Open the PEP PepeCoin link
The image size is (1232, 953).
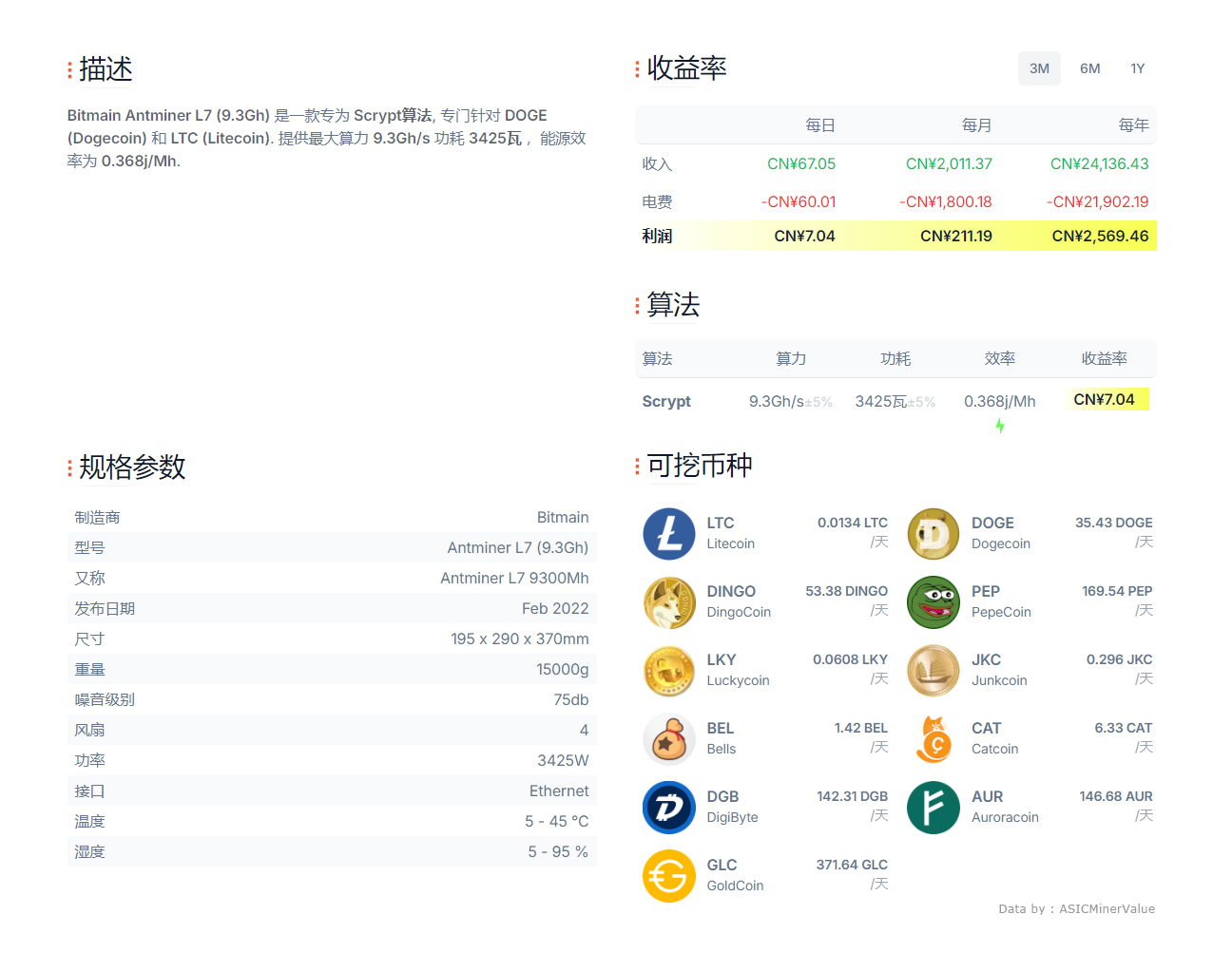(x=1001, y=601)
